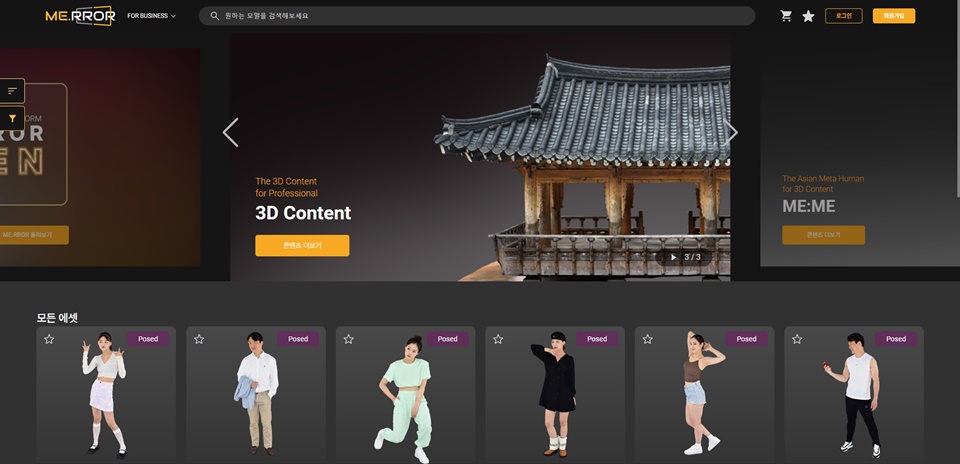The width and height of the screenshot is (960, 464).
Task: Star the model in mint green outfit
Action: (x=348, y=339)
